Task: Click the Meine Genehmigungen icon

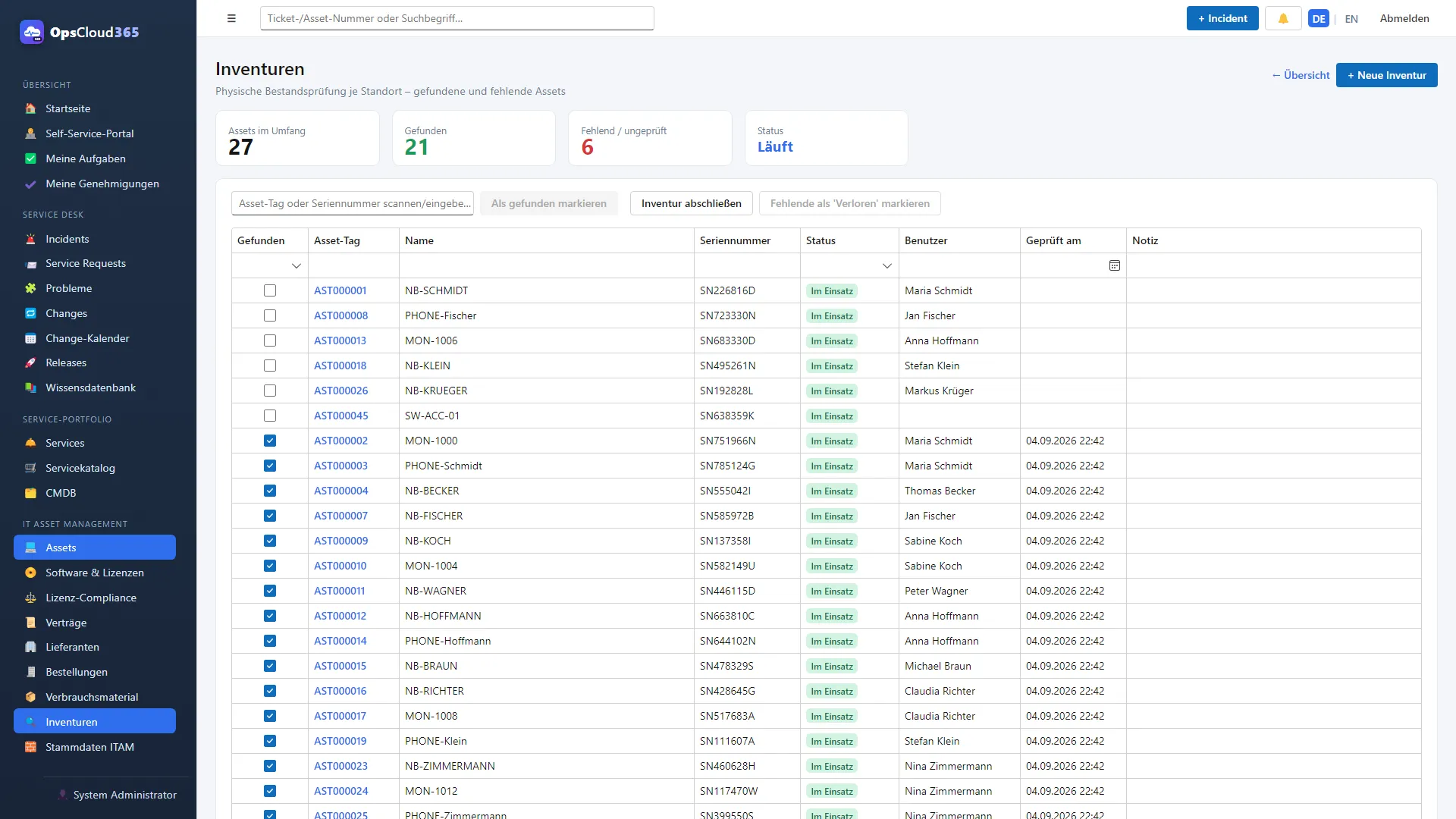Action: point(30,184)
